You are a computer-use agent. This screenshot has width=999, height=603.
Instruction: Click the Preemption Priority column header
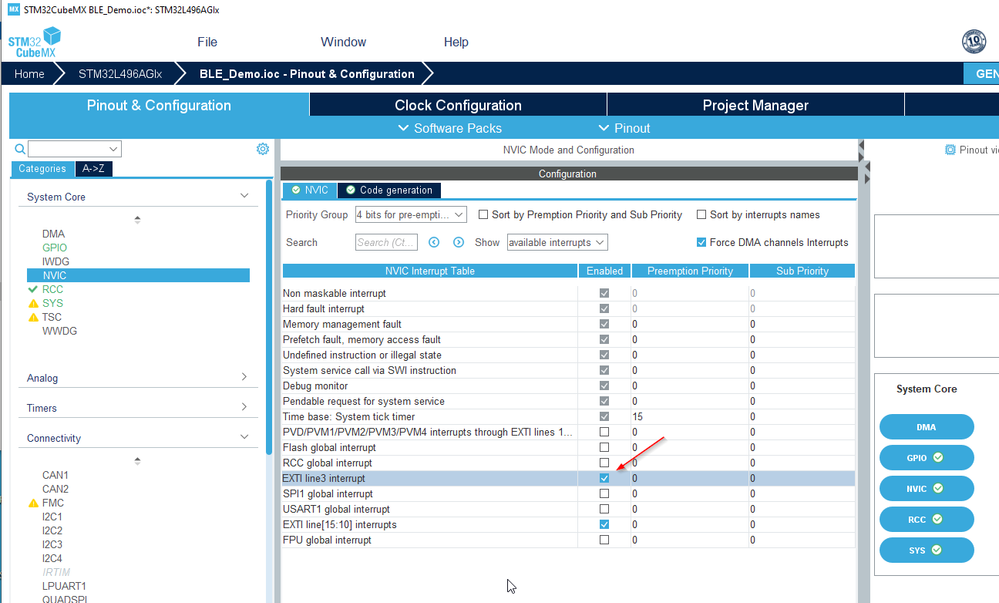click(690, 271)
